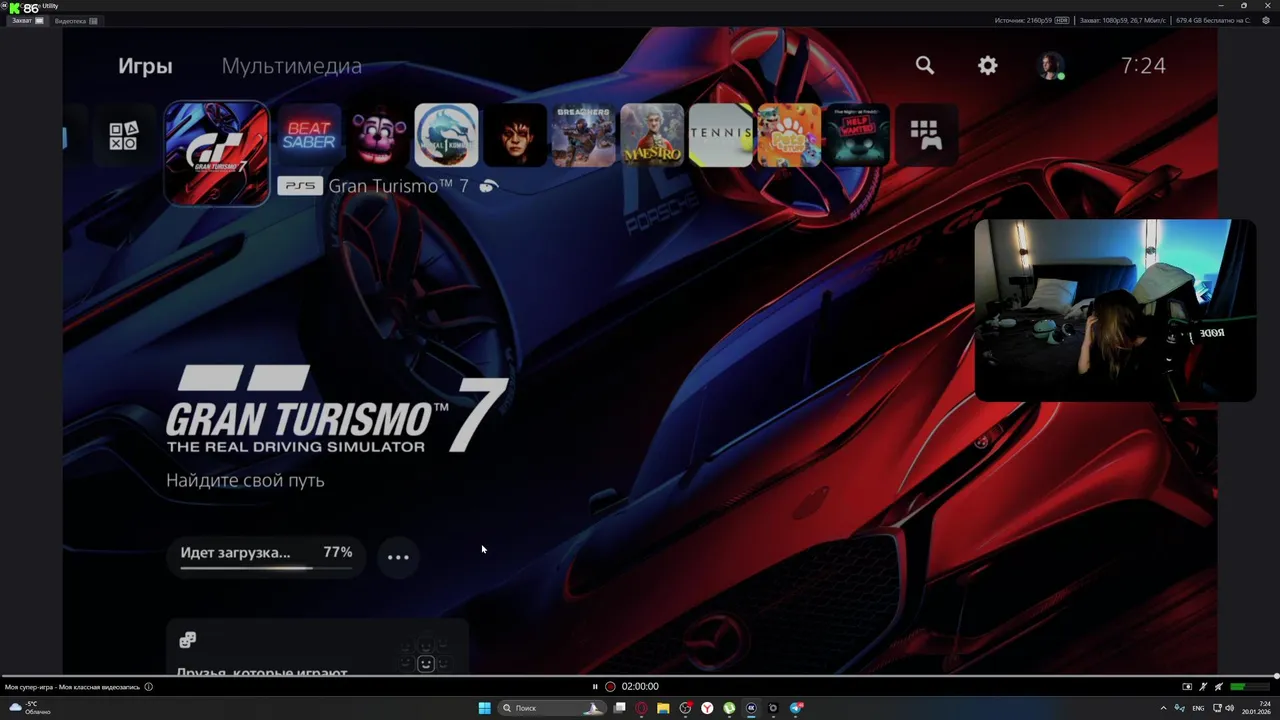
Task: Click the Источник: 2160p59 text
Action: click(1023, 20)
